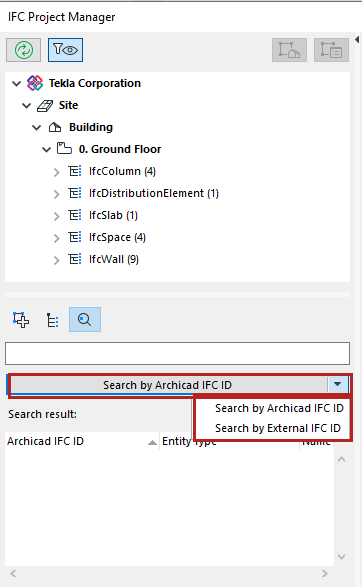Collapse the side panel arrow at top right
The height and width of the screenshot is (587, 362).
point(357,39)
